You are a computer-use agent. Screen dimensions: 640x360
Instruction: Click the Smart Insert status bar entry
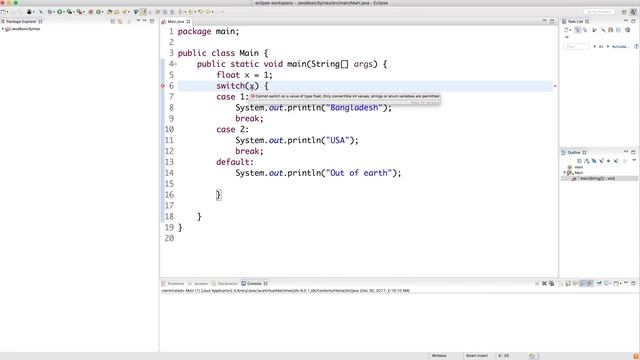[476, 356]
